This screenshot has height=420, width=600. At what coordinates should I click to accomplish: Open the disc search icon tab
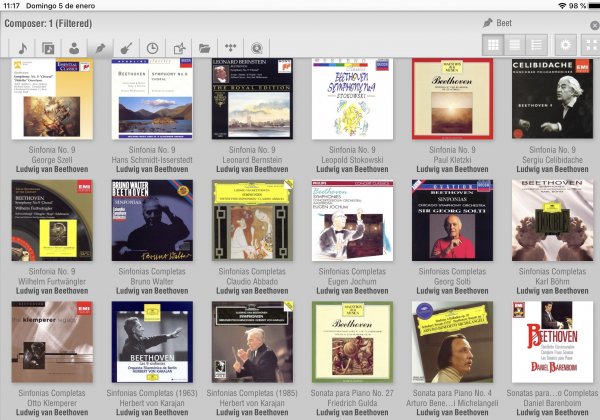[x=257, y=48]
